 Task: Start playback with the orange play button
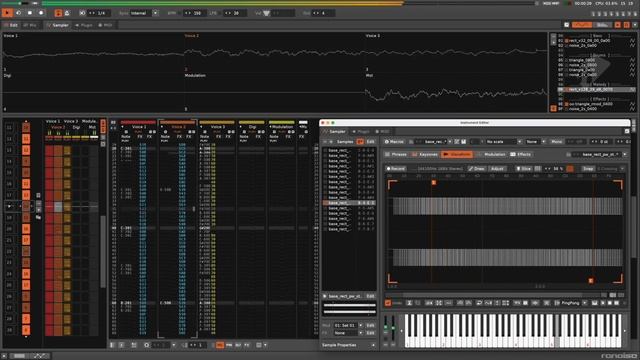(7, 13)
